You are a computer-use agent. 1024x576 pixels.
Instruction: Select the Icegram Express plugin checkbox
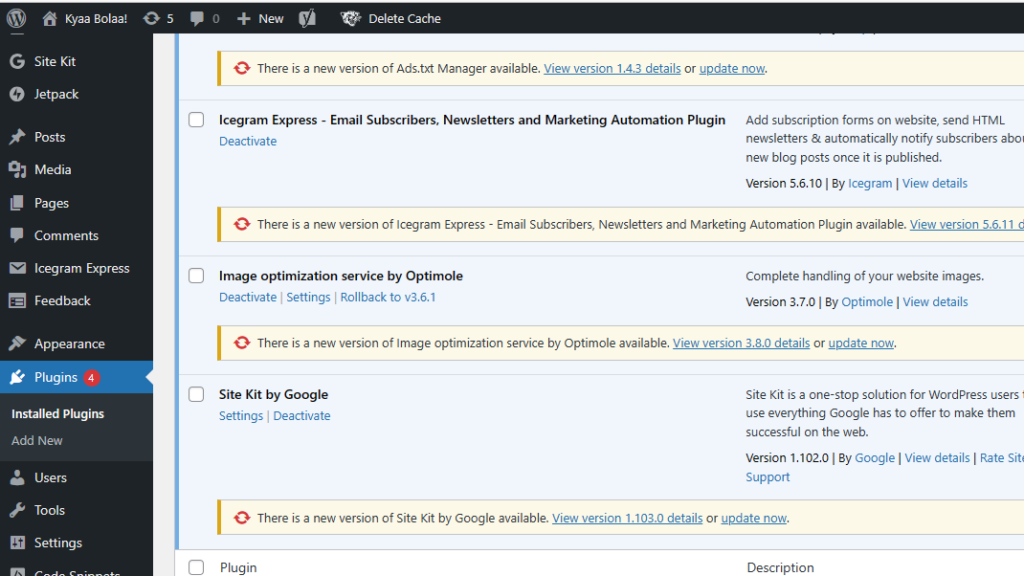(x=196, y=120)
